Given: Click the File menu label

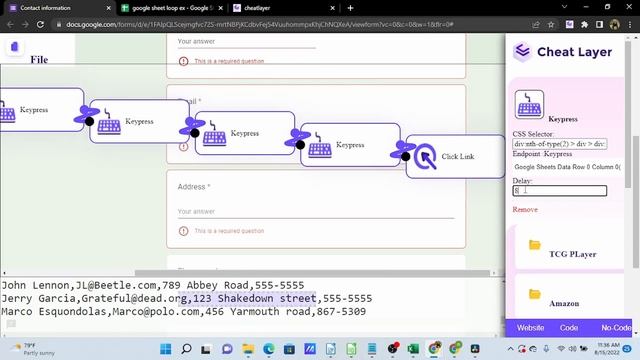Looking at the screenshot, I should click(x=39, y=60).
